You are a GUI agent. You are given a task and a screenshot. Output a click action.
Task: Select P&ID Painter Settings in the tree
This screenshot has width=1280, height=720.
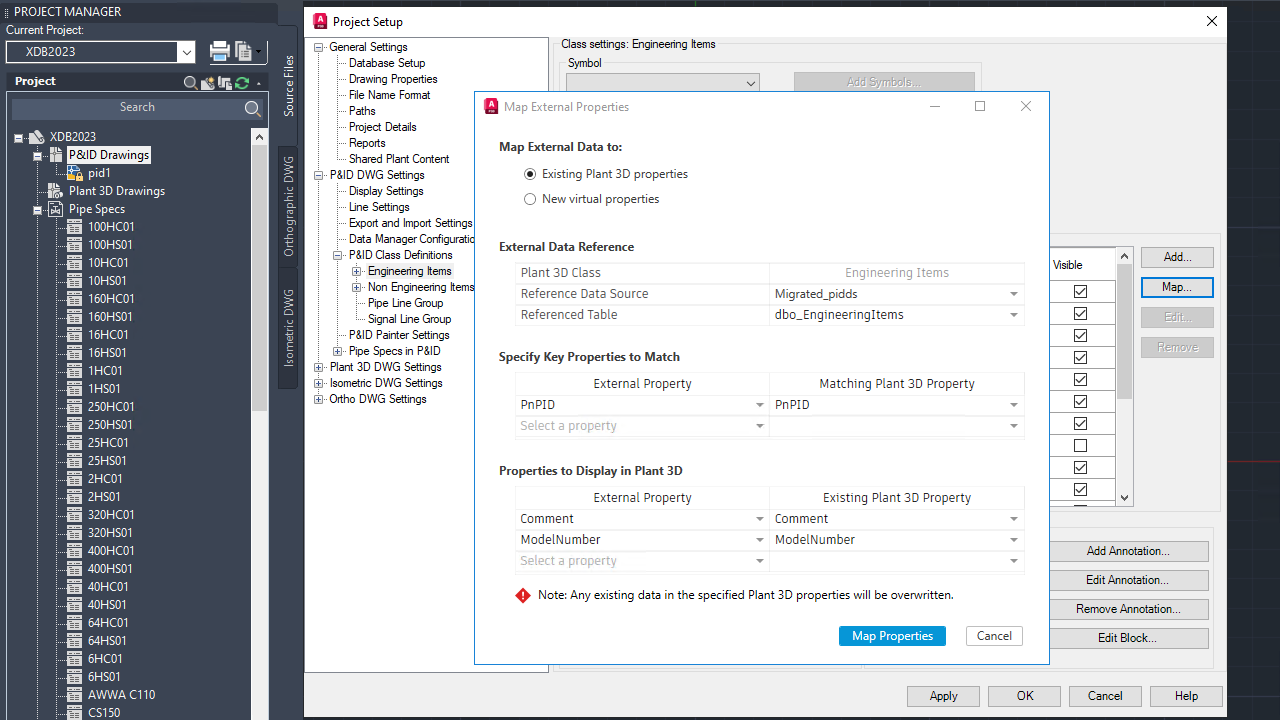coord(399,335)
